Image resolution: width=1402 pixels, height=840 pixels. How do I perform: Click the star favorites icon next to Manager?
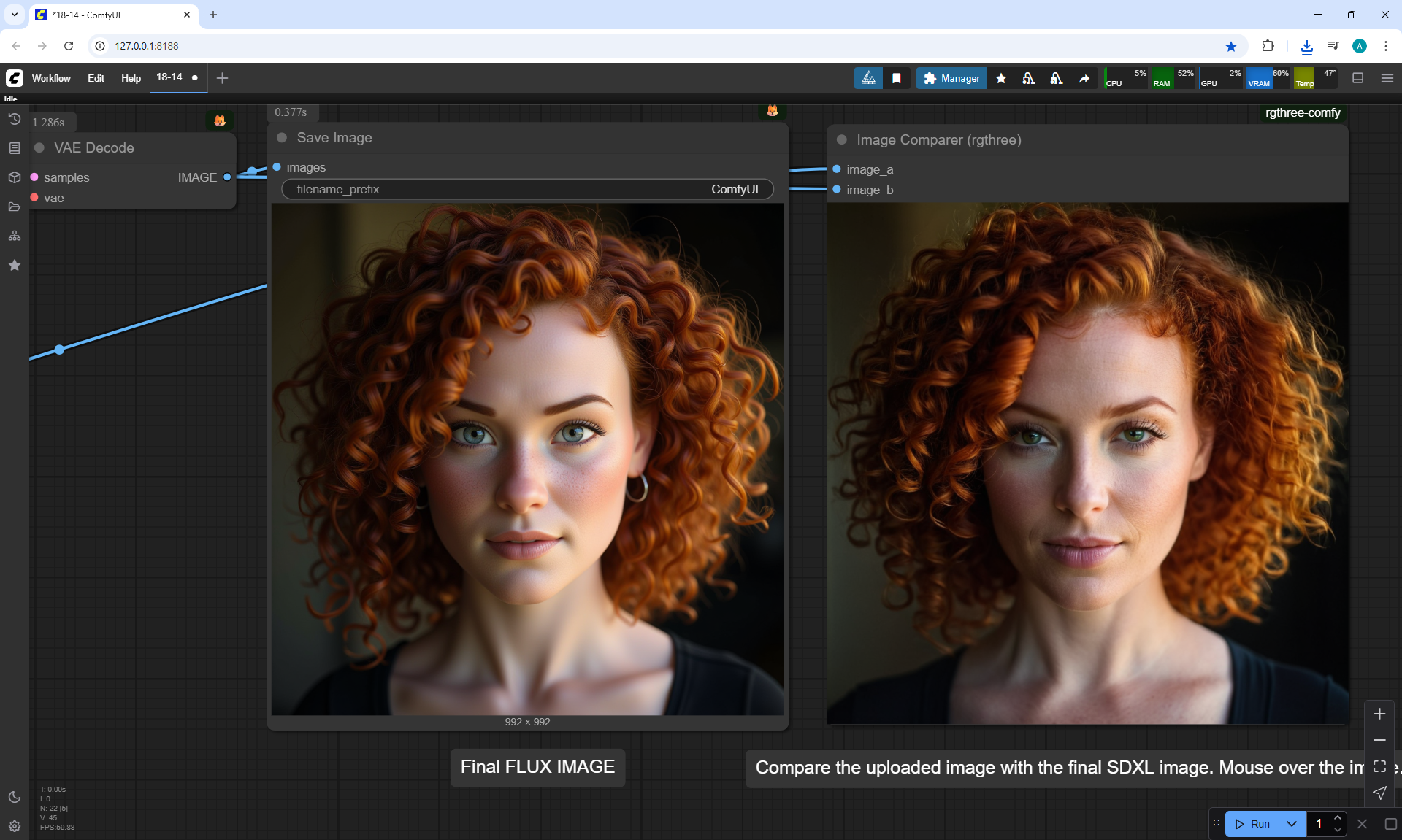click(x=1001, y=78)
